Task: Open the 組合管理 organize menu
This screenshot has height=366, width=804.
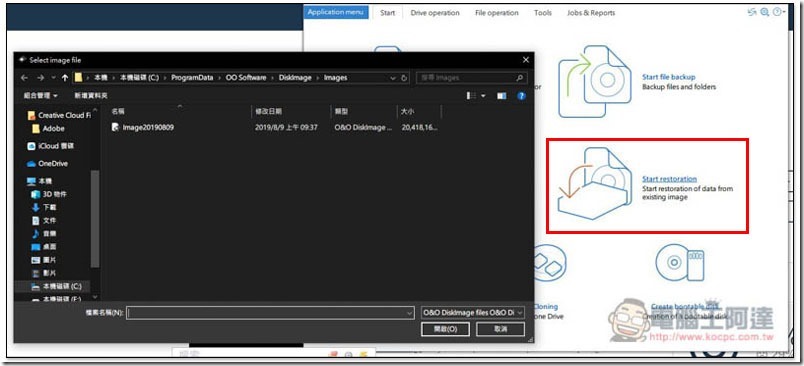Action: pyautogui.click(x=41, y=96)
